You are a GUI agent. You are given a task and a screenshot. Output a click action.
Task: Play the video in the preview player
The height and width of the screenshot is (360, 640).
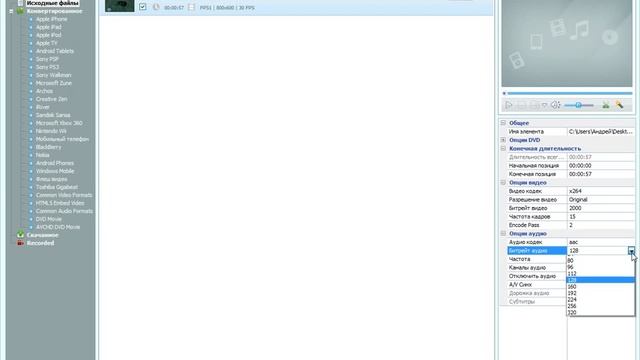click(509, 105)
